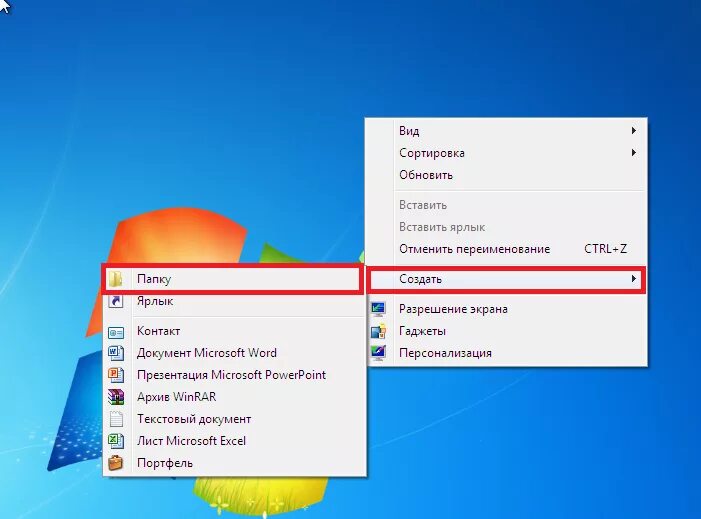
Task: Create a new Контакт
Action: pyautogui.click(x=234, y=331)
